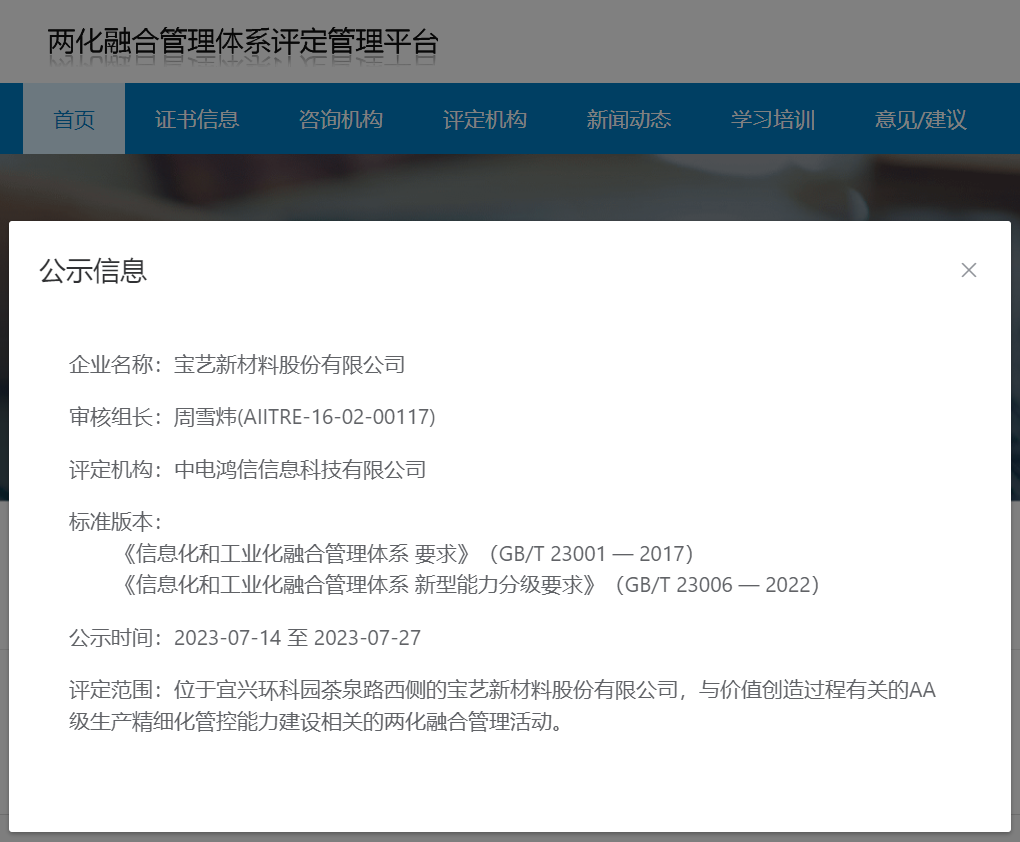Screen dimensions: 1020x842
Task: Click the GB/T 23006 — 2022 standard line
Action: pyautogui.click(x=470, y=585)
